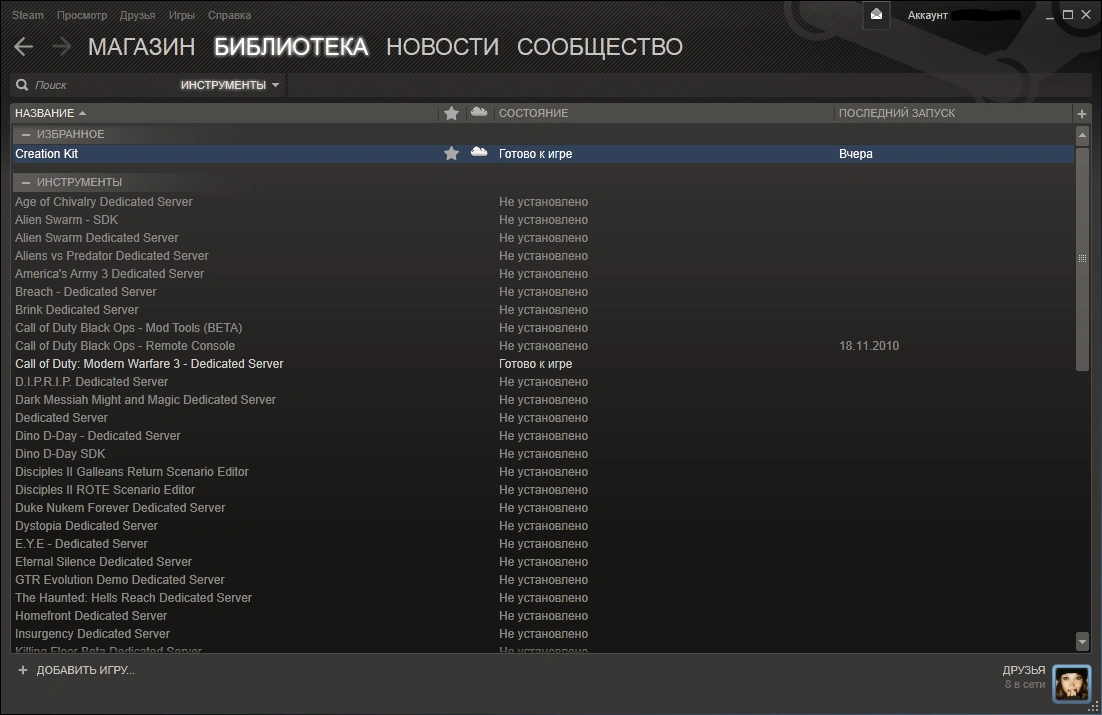The width and height of the screenshot is (1102, 715).
Task: Click favorite star on Creation Kit row
Action: click(x=451, y=153)
